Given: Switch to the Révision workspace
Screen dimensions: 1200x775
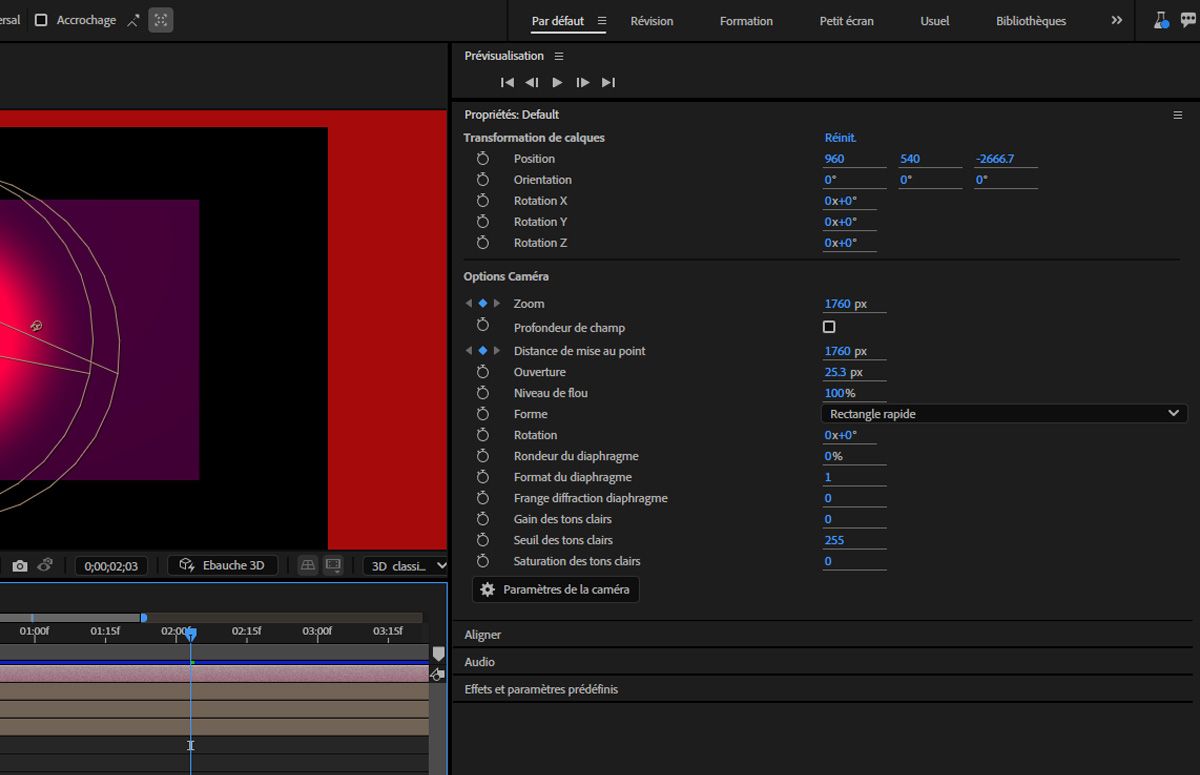Looking at the screenshot, I should pyautogui.click(x=651, y=21).
